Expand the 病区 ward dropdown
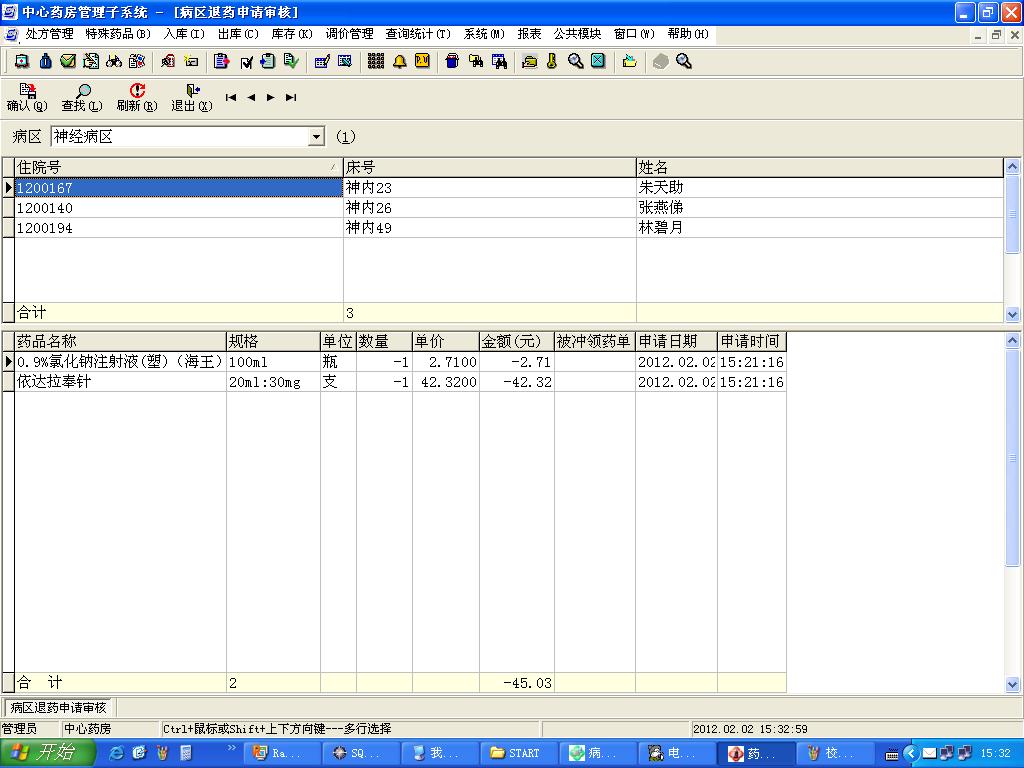The width and height of the screenshot is (1024, 768). pyautogui.click(x=317, y=136)
